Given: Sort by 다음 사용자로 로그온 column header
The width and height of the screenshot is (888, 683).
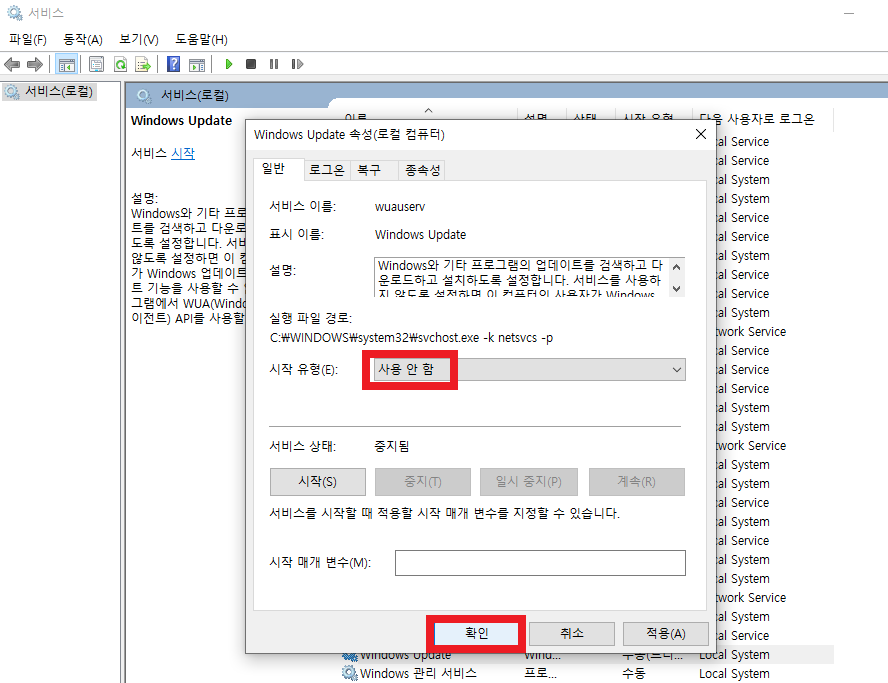Looking at the screenshot, I should tap(757, 118).
